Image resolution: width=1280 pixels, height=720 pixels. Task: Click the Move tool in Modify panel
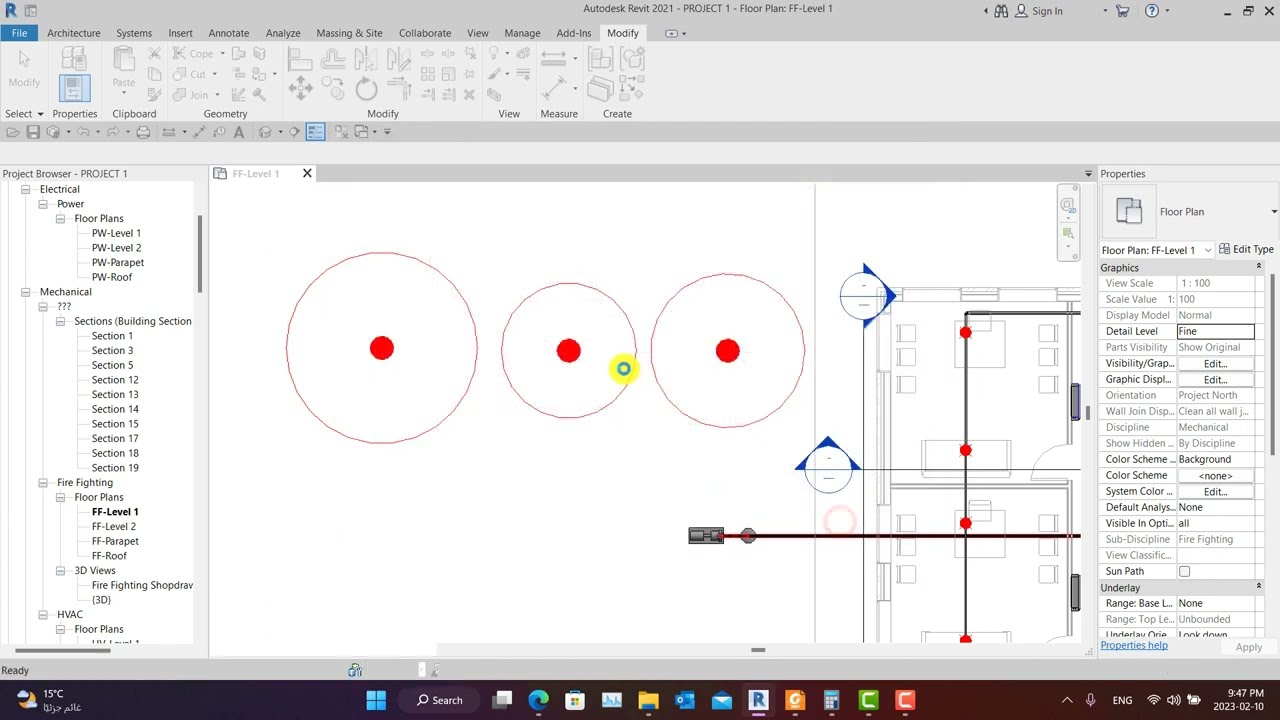pos(300,89)
